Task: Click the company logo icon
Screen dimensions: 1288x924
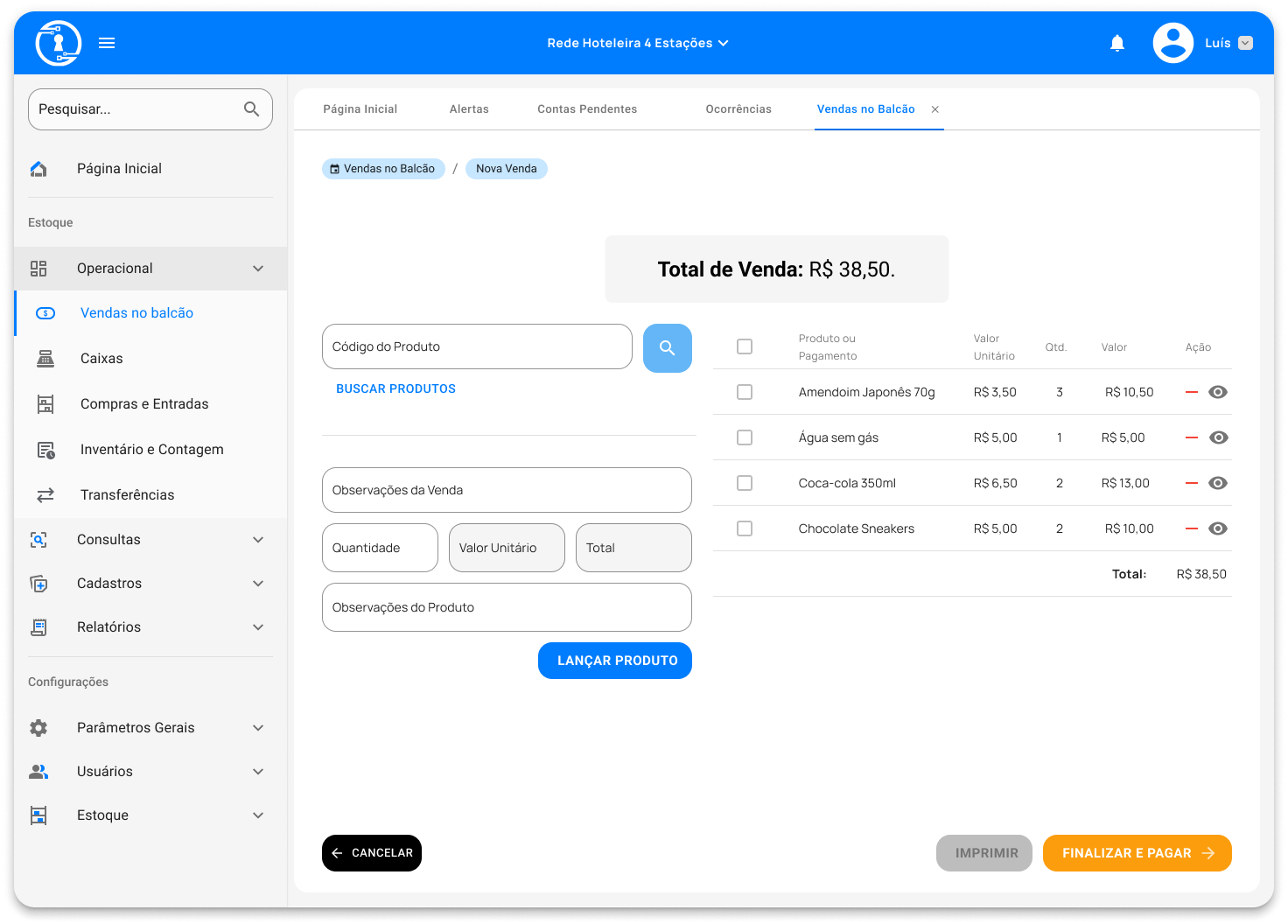Action: tap(59, 43)
